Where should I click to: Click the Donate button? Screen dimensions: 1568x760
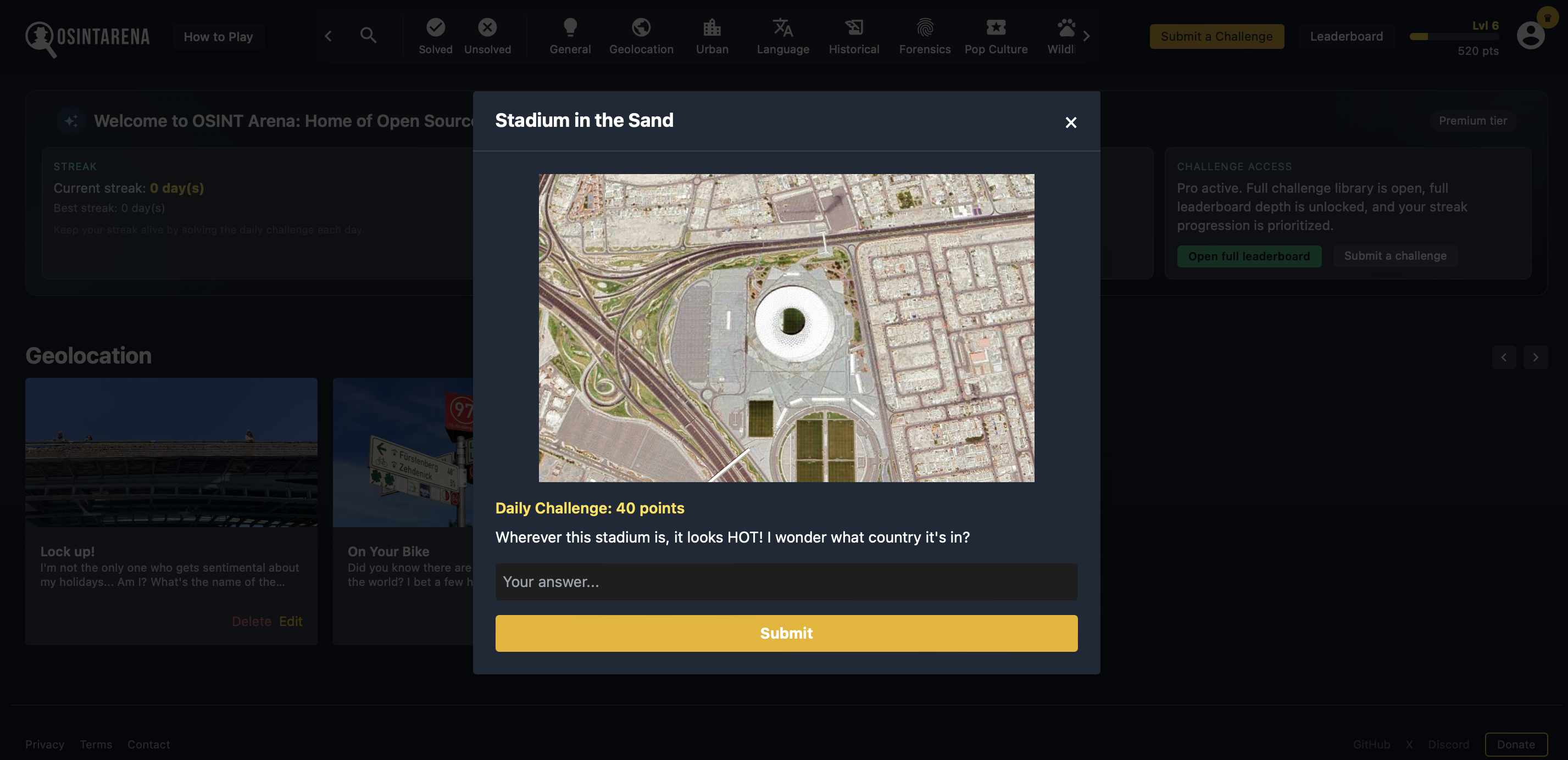coord(1516,744)
